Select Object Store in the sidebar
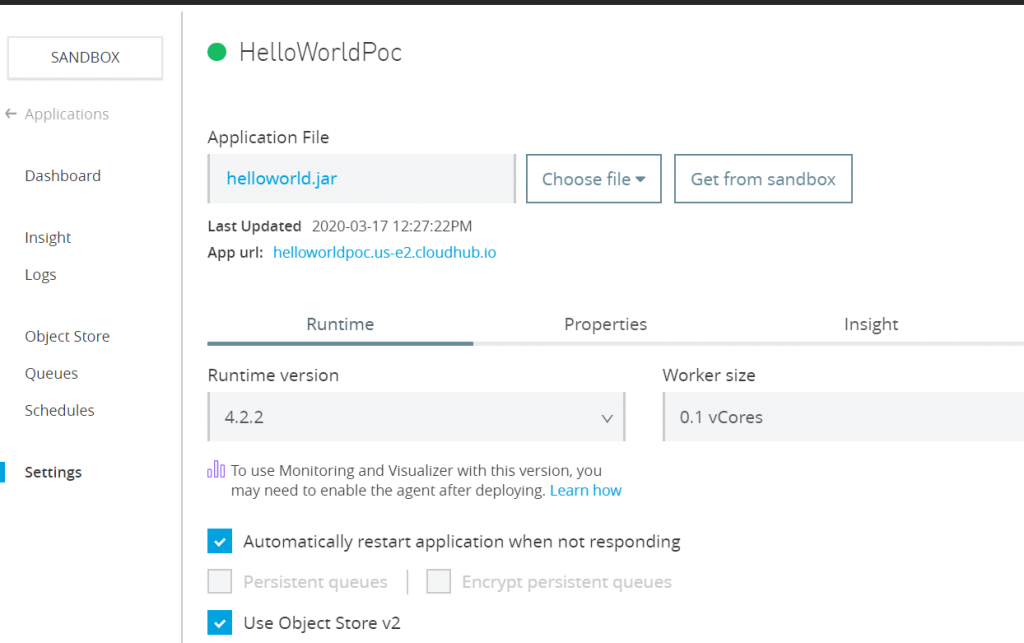This screenshot has width=1024, height=643. tap(67, 336)
